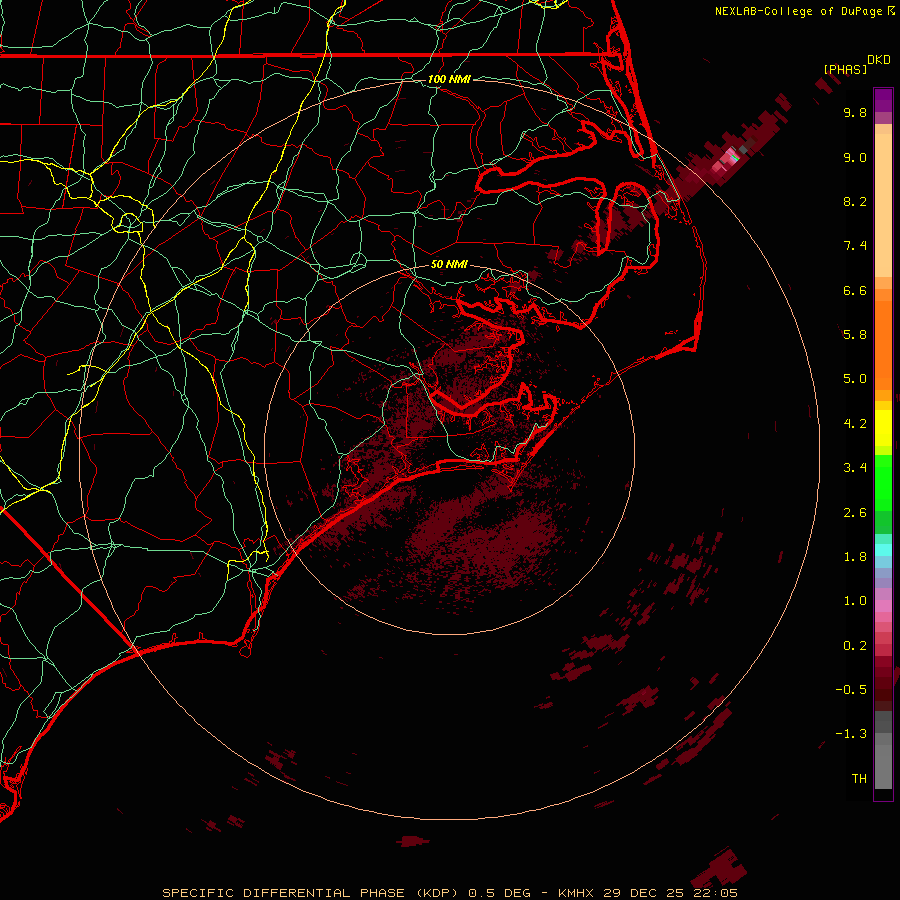Viewport: 900px width, 900px height.
Task: Click the 7.4 scale value
Action: pyautogui.click(x=855, y=246)
